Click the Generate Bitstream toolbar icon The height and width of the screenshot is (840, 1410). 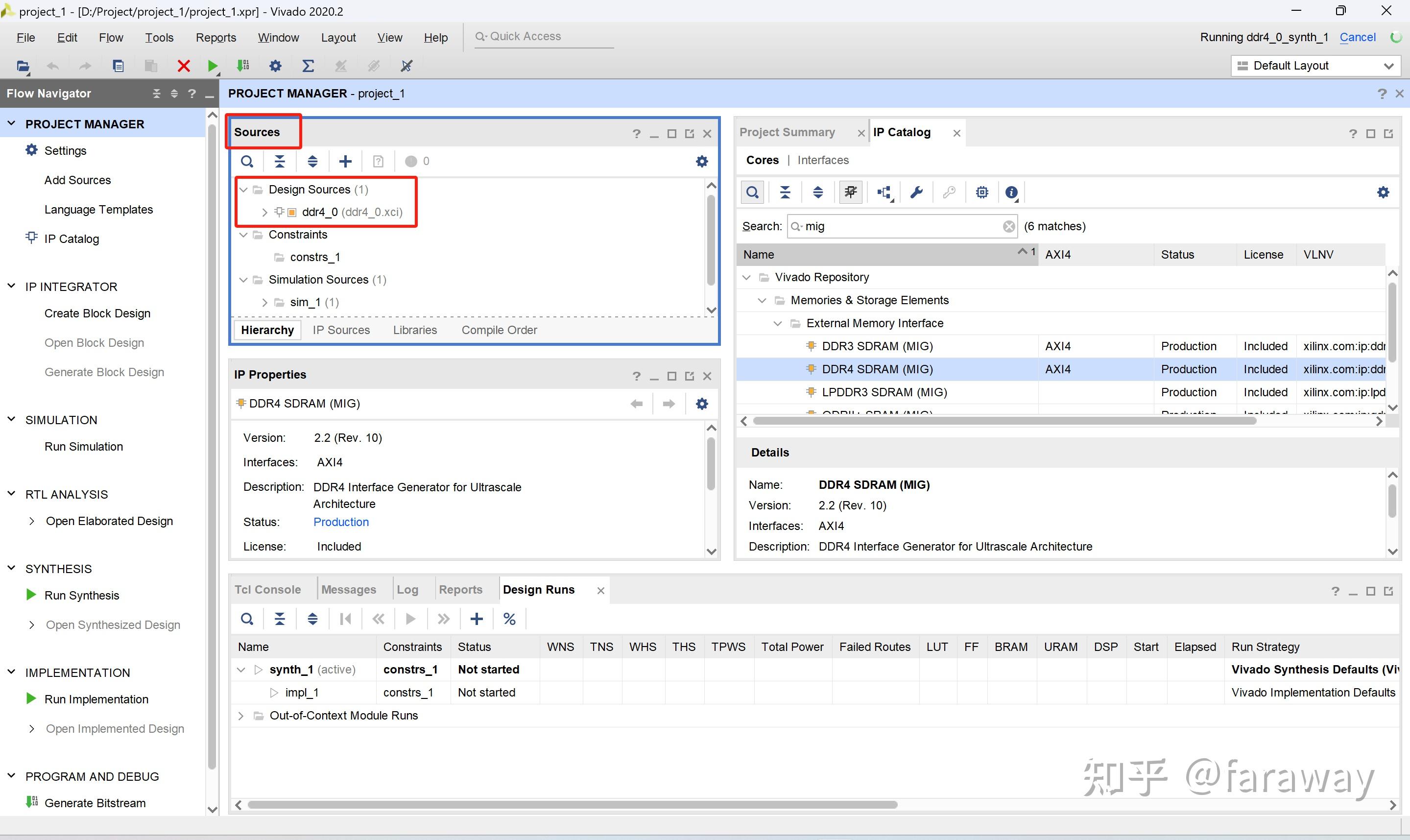click(x=243, y=66)
